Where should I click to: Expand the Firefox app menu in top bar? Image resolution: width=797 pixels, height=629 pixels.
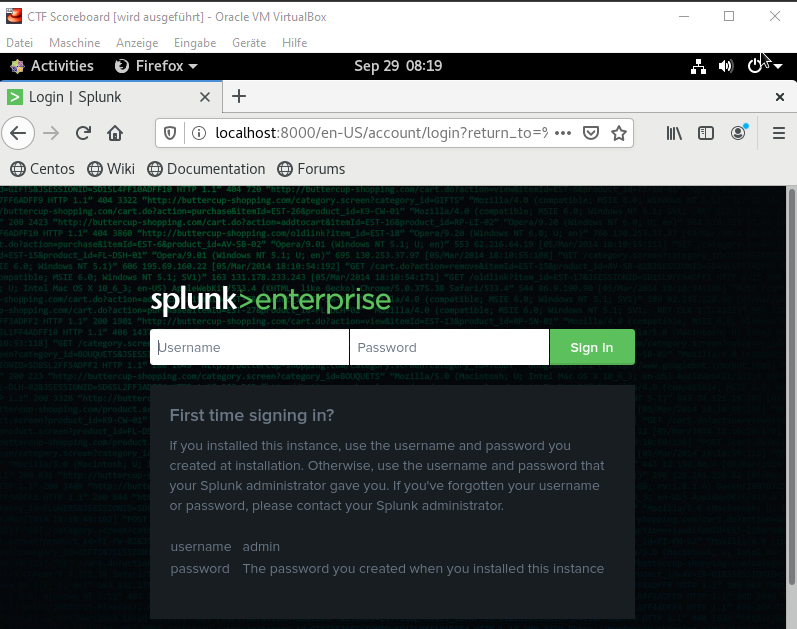point(156,66)
